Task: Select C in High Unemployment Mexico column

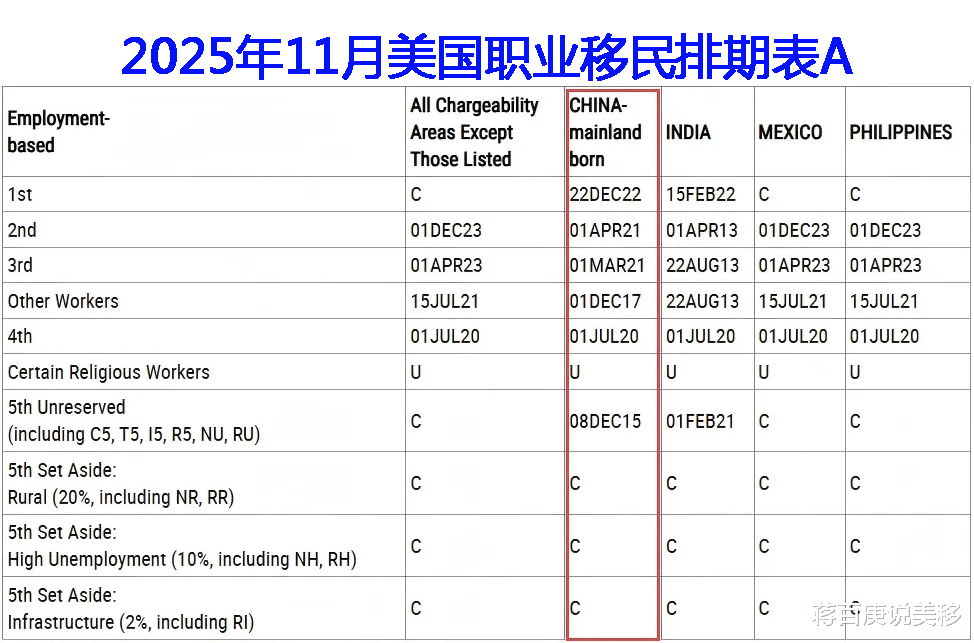Action: click(x=764, y=546)
